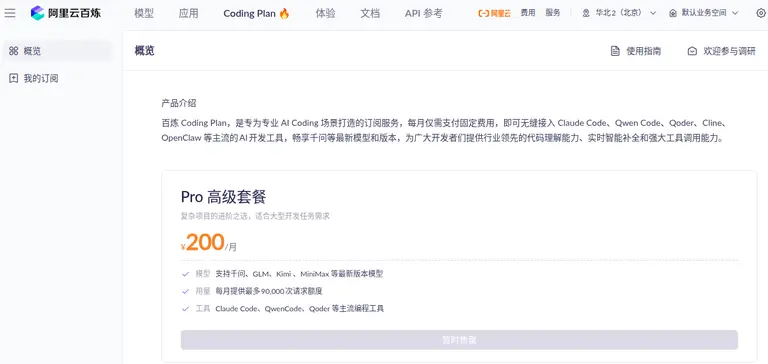
Task: Click the 支持千问、GLM、Kimi、MiniMax text
Action: (299, 274)
